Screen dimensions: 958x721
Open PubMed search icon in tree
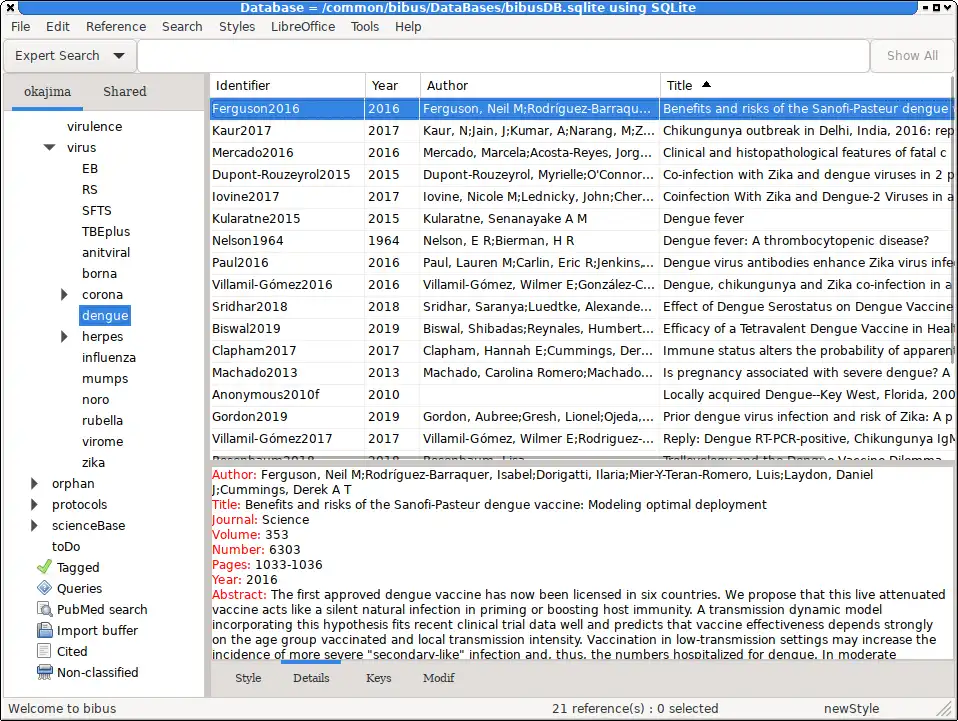(x=44, y=610)
